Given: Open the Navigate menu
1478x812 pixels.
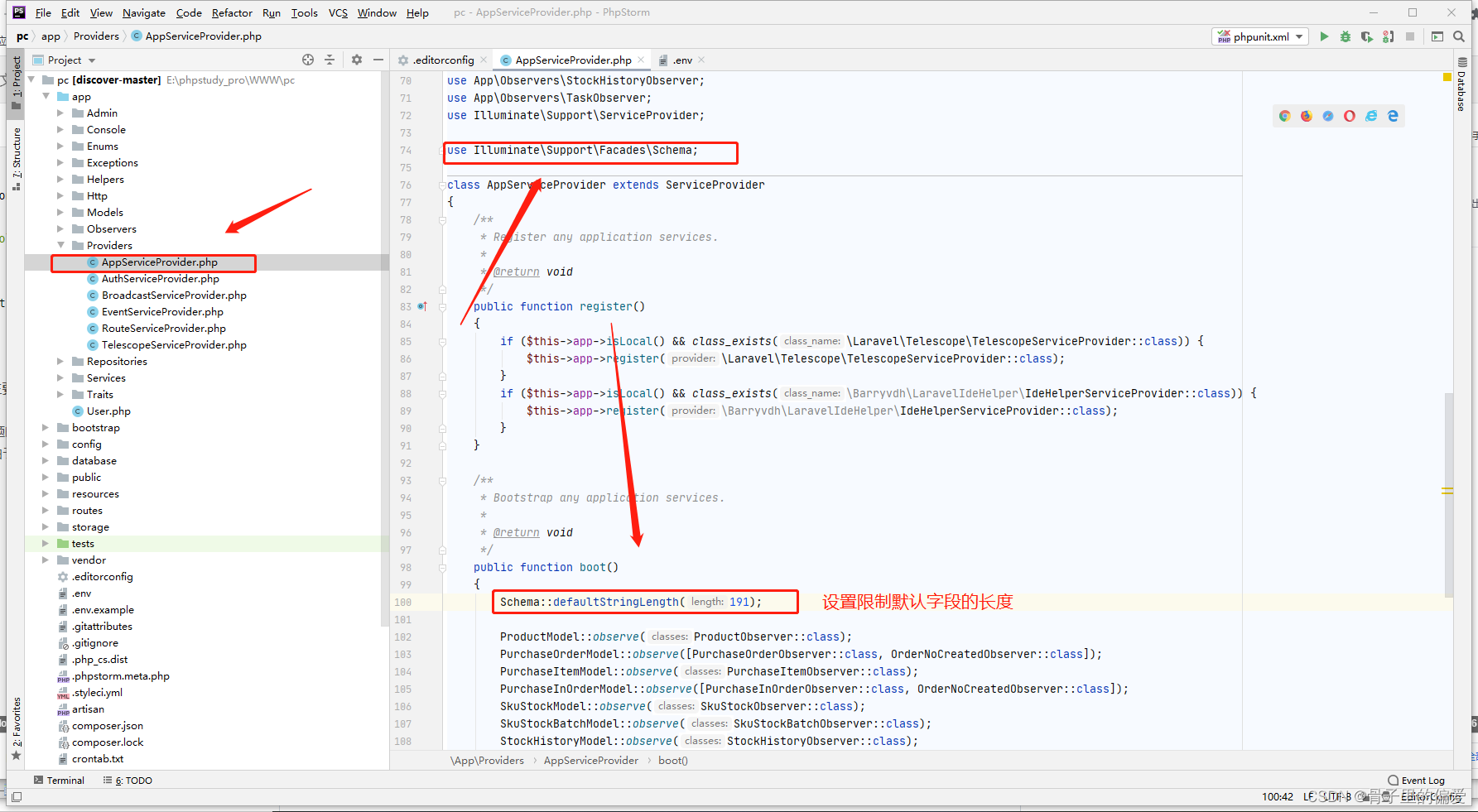Looking at the screenshot, I should pos(144,12).
